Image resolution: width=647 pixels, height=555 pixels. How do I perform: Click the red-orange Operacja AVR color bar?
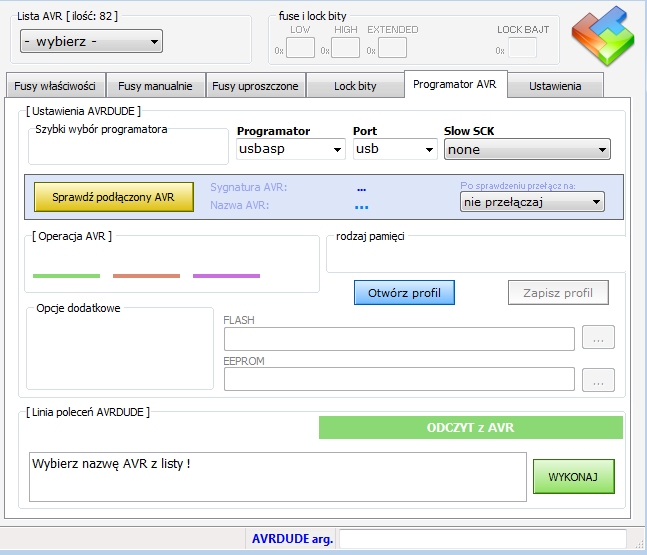point(146,276)
